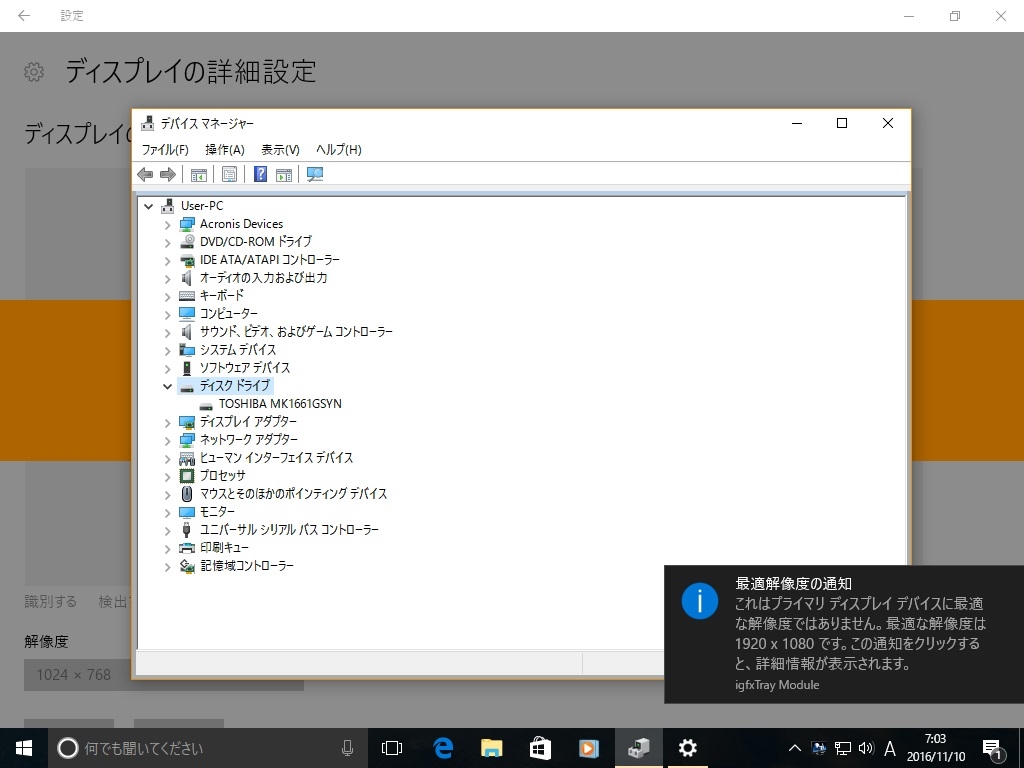Open the 操作(A) menu
Screen dimensions: 1024x768
click(225, 150)
